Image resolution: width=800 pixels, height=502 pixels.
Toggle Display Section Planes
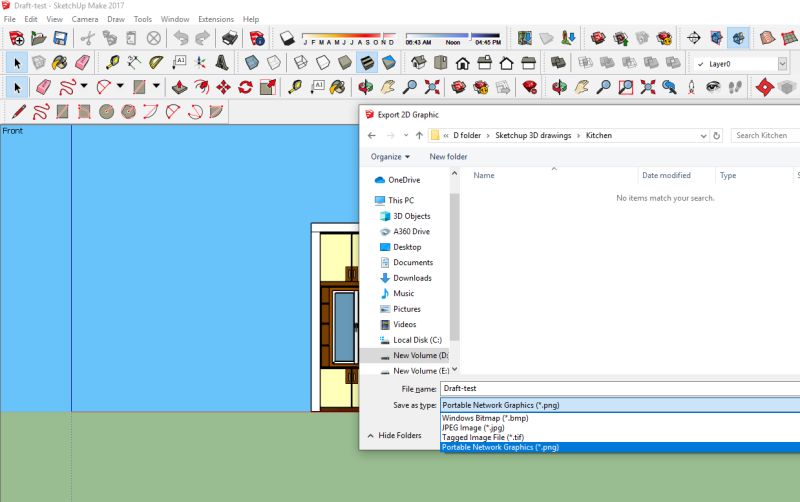coord(716,38)
